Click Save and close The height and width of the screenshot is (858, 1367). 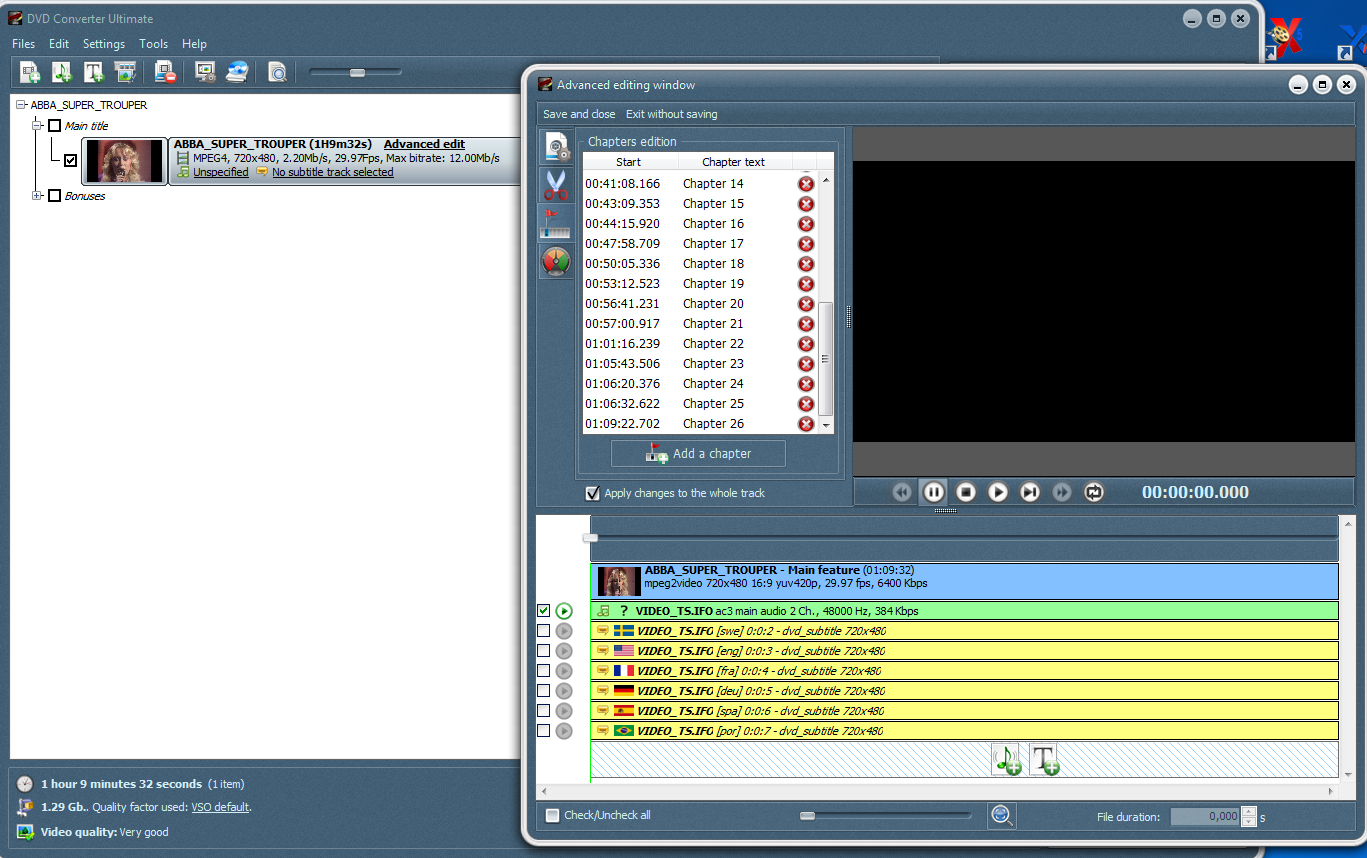tap(579, 114)
